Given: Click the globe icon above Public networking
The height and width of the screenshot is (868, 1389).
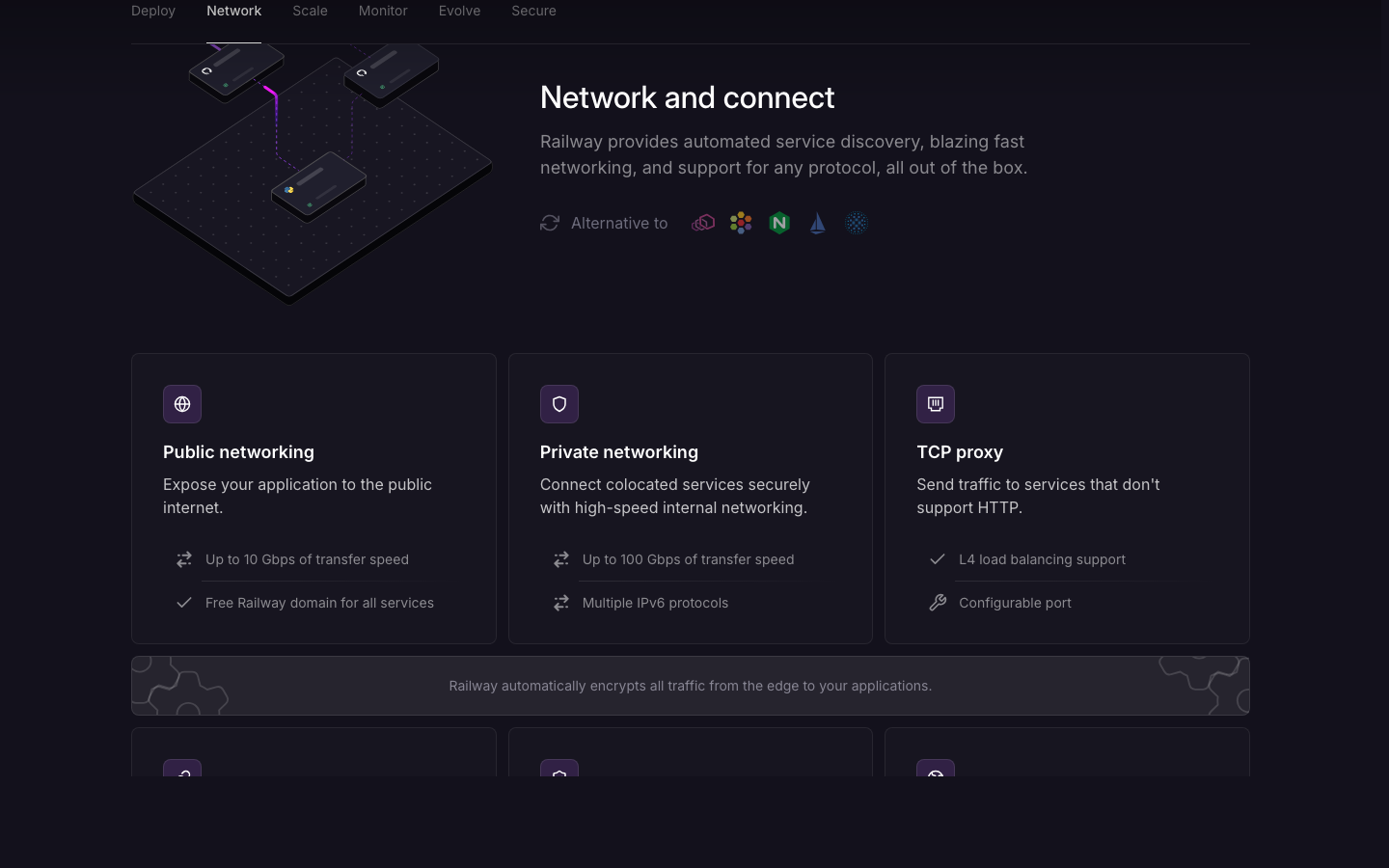Looking at the screenshot, I should (182, 404).
